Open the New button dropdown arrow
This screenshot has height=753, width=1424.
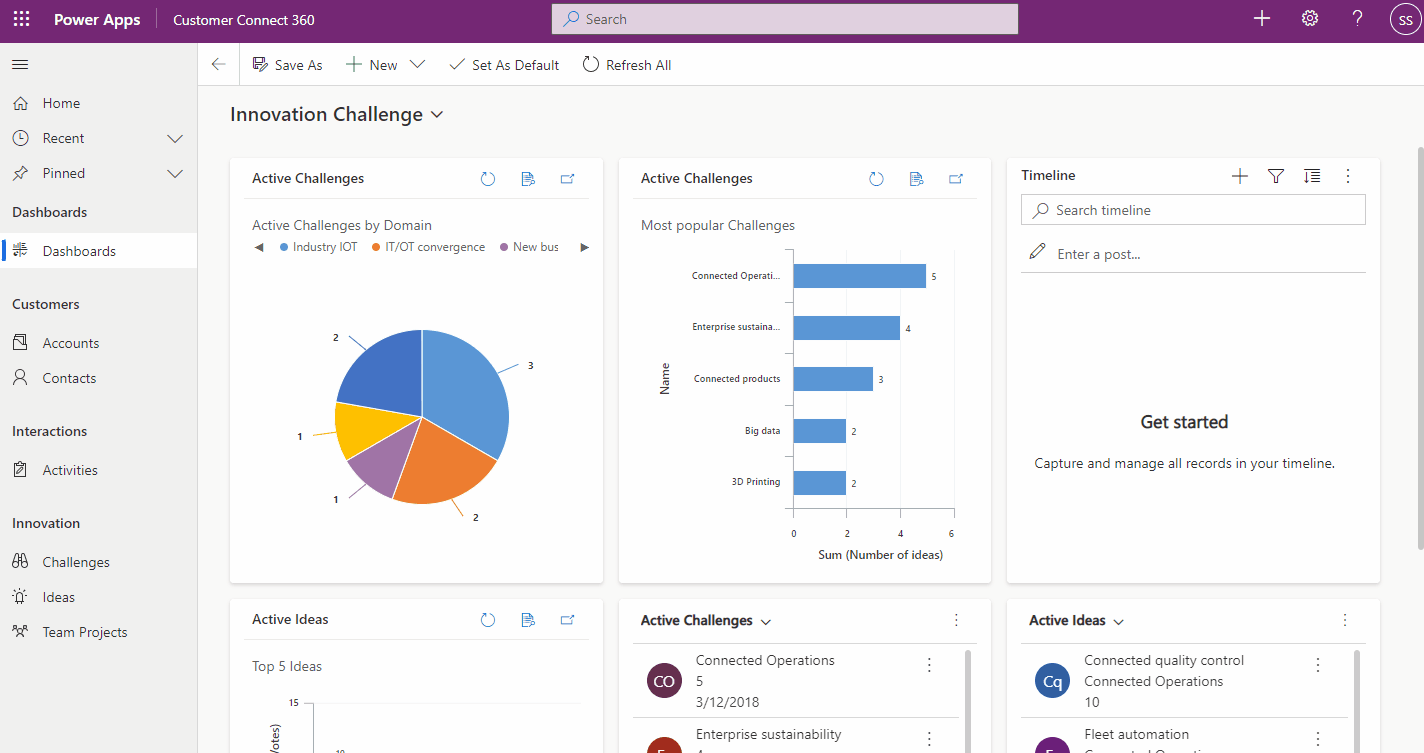coord(417,64)
